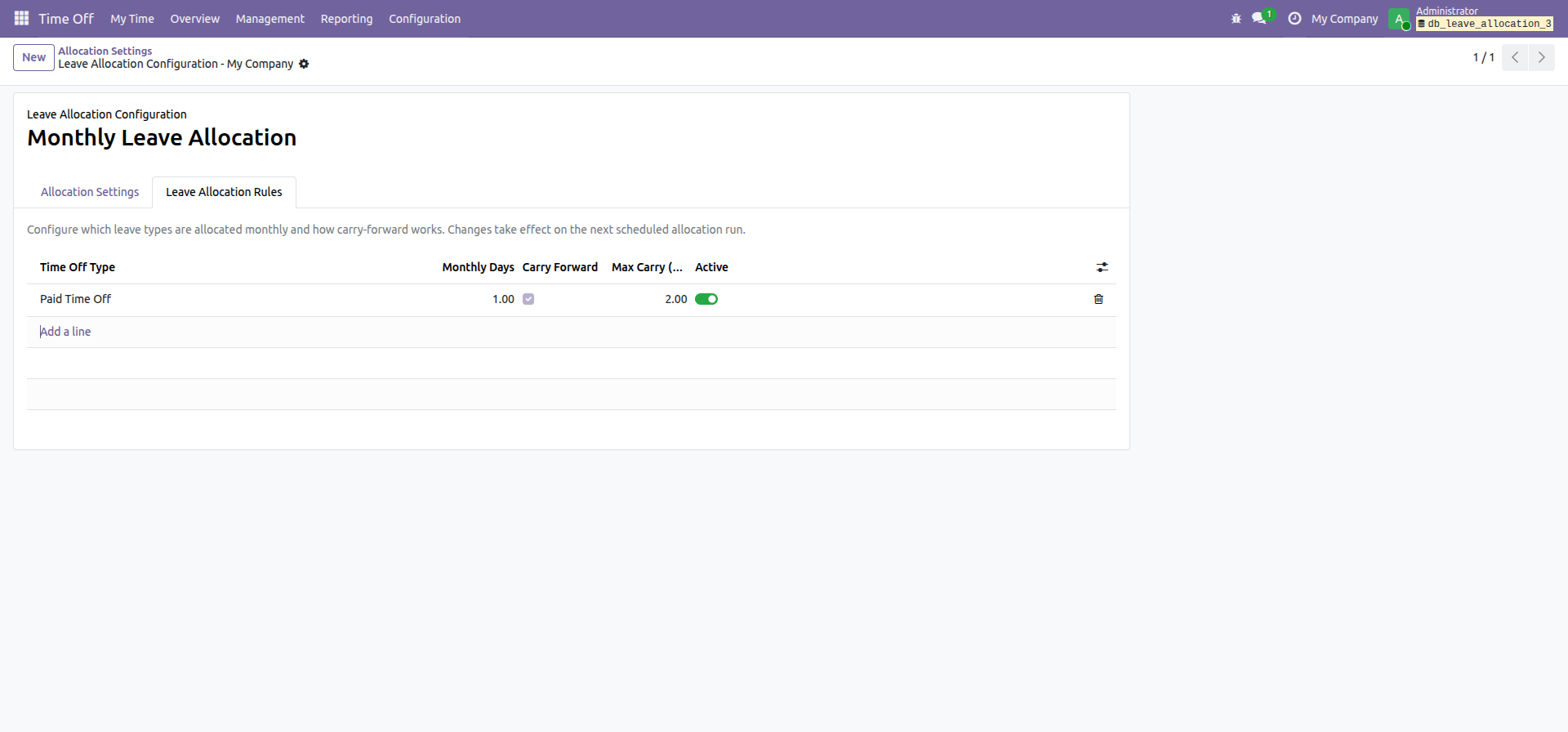Open the Administrator user avatar menu
Viewport: 1568px width, 732px height.
1399,19
